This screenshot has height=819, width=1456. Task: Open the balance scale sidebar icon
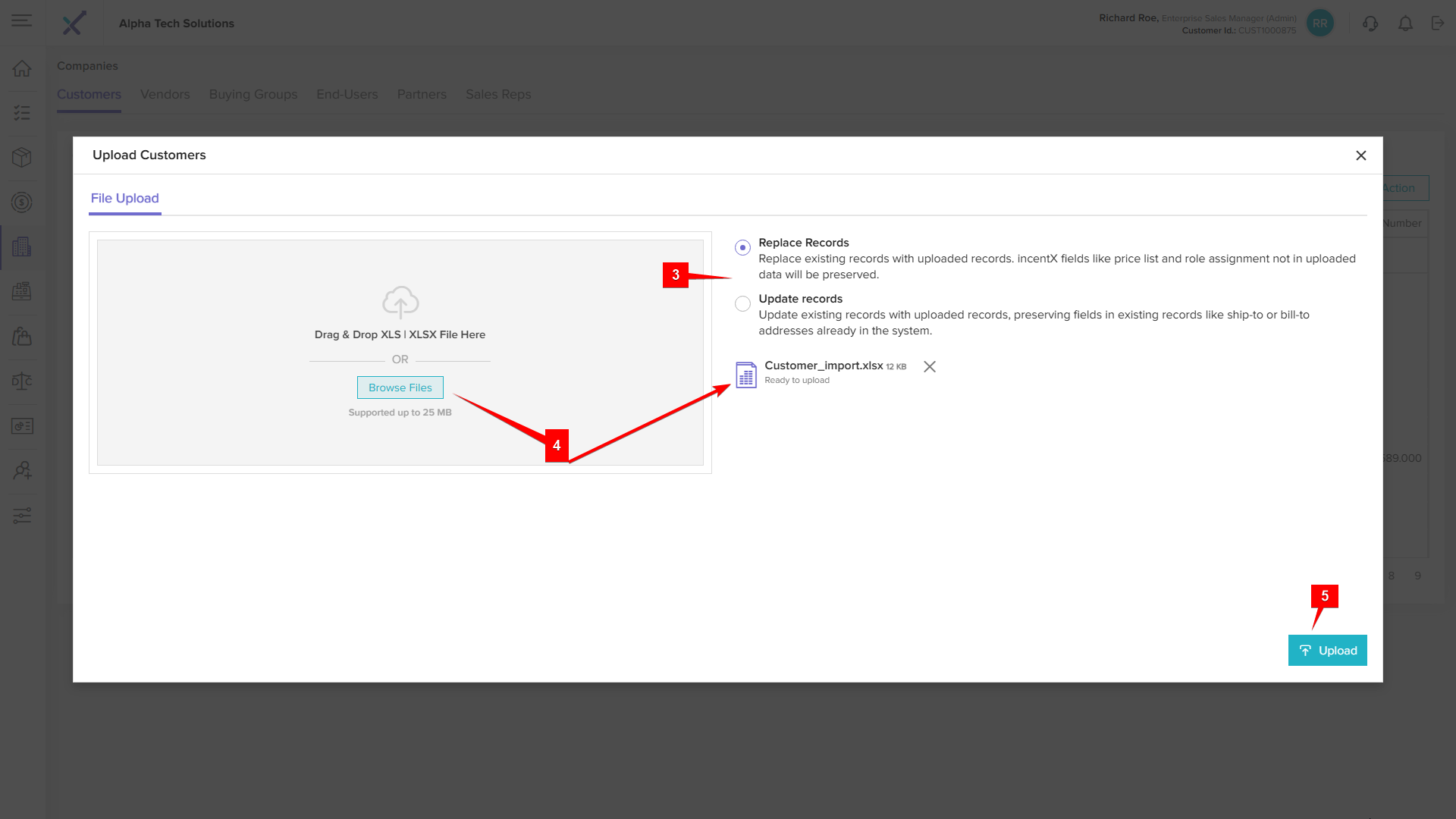pos(22,381)
